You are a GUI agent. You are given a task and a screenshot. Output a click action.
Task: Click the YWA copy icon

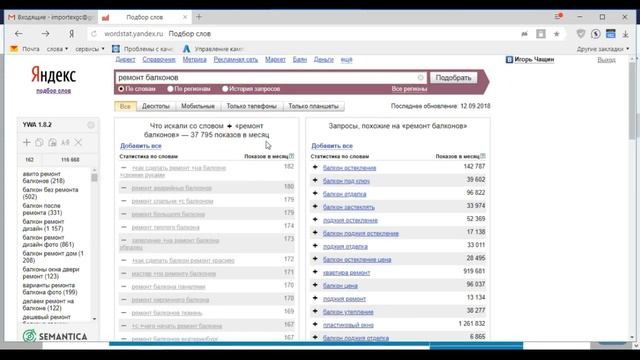pyautogui.click(x=39, y=142)
